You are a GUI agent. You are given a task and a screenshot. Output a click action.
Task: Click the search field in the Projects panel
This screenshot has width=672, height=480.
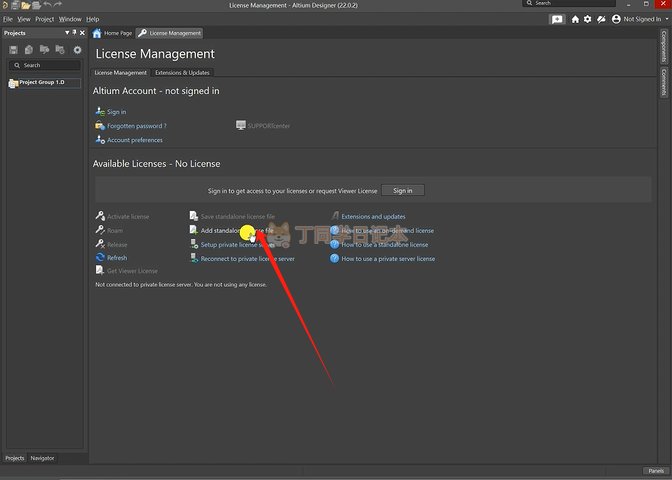pos(45,65)
